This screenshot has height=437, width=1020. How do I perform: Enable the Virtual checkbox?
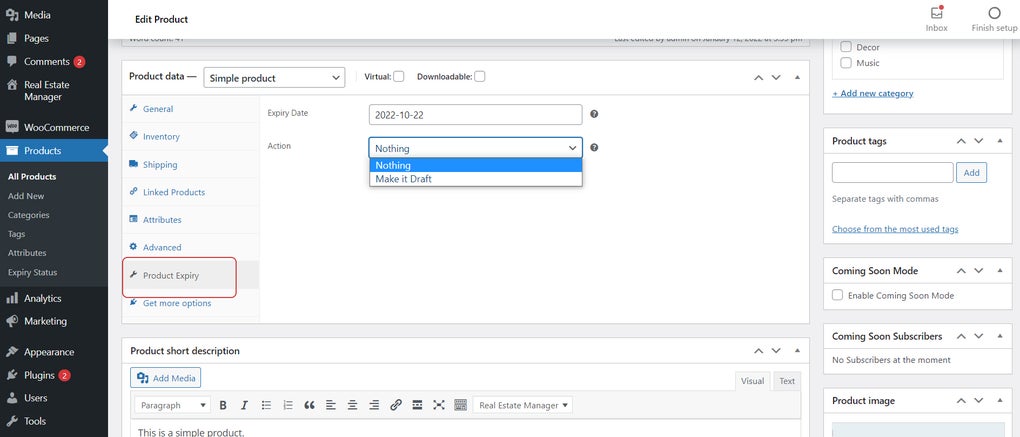coord(399,76)
